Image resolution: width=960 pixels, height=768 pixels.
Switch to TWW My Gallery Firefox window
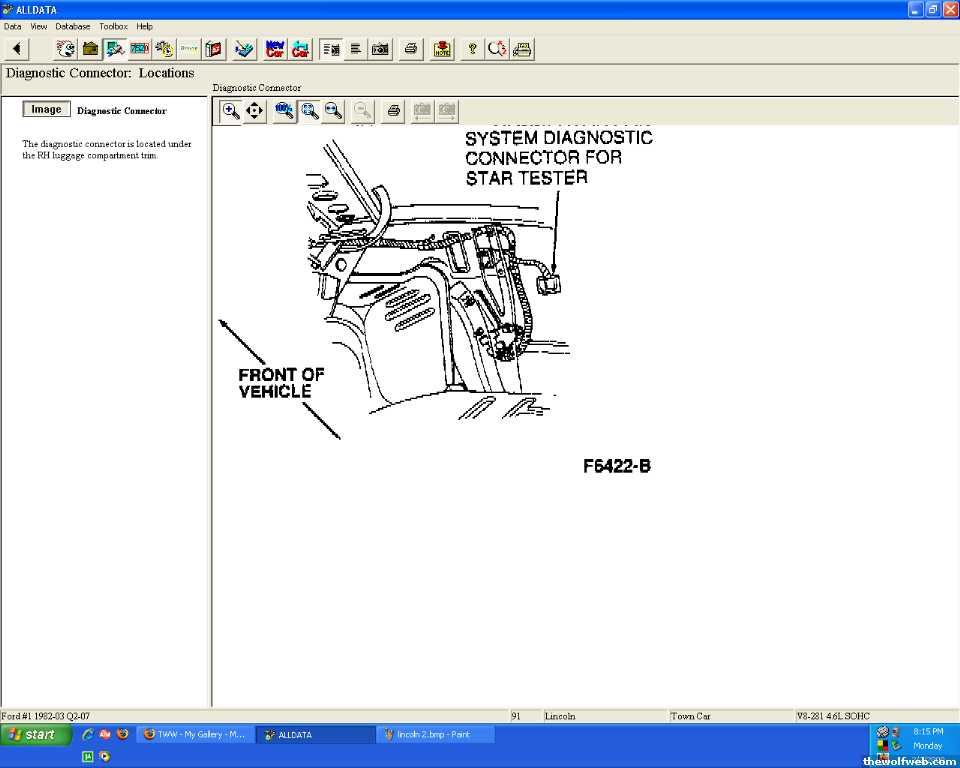(x=194, y=735)
